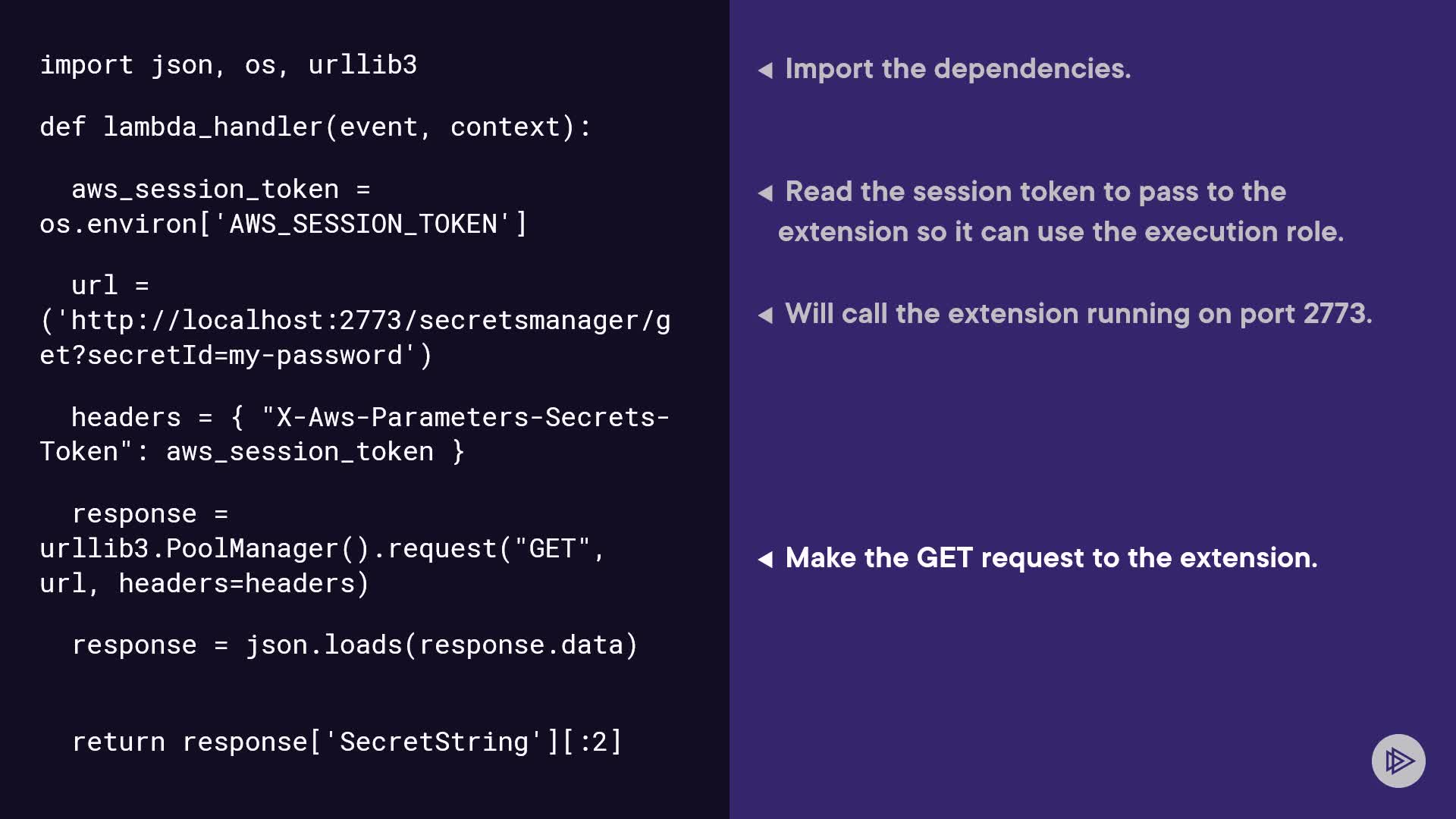
Task: Click the 'url =' assignment line
Action: 110,286
